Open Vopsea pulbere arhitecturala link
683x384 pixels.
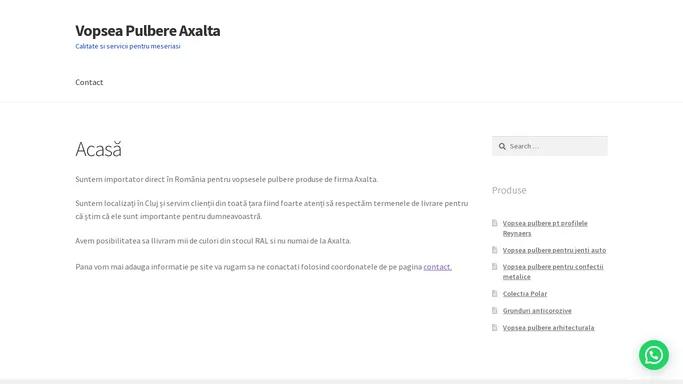click(548, 328)
